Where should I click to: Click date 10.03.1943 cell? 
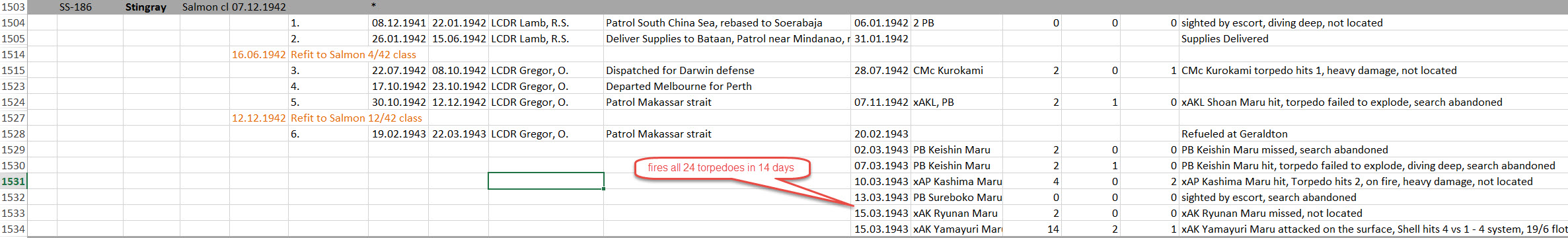click(x=881, y=181)
